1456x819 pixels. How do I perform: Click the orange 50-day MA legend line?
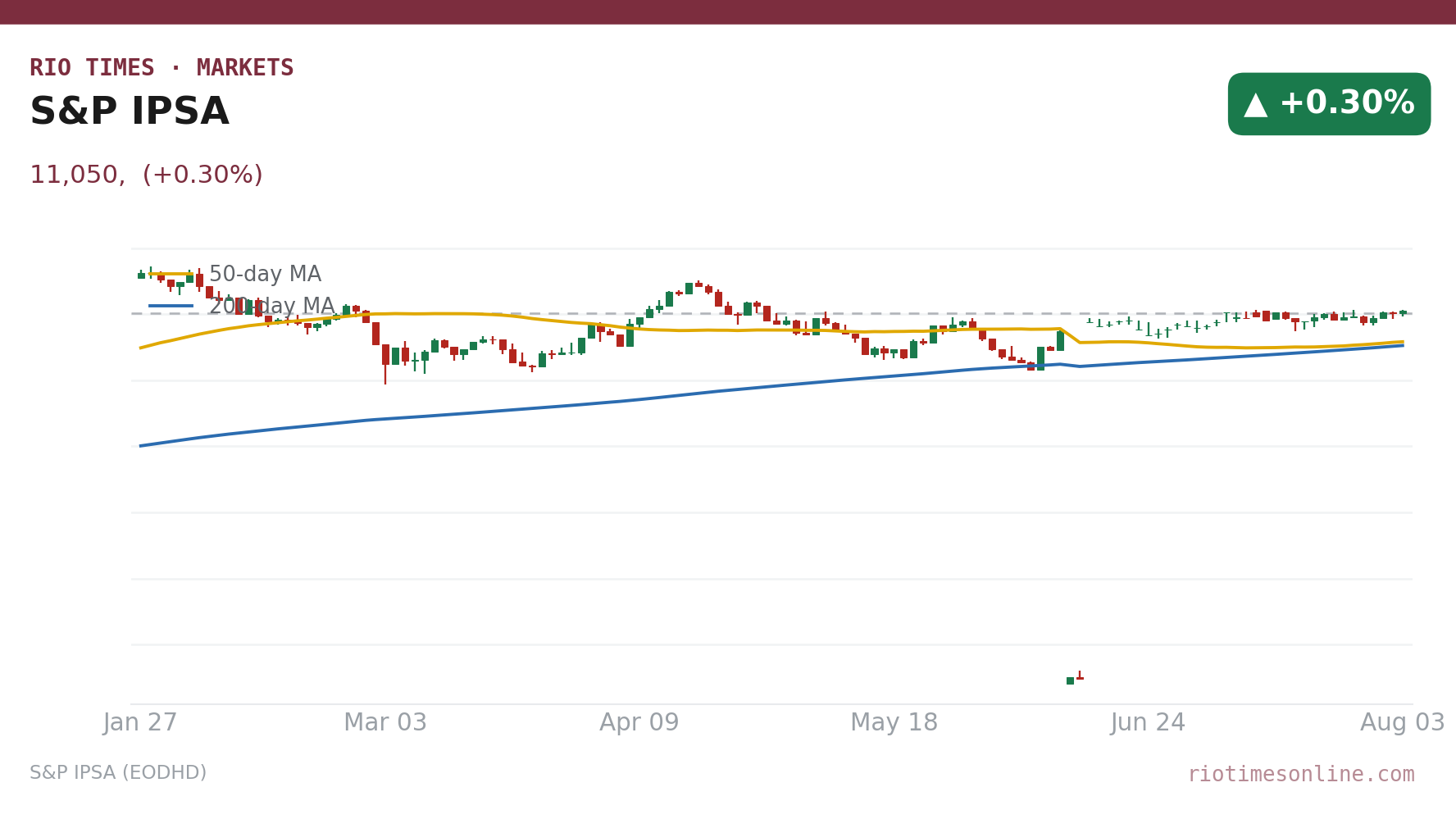171,275
